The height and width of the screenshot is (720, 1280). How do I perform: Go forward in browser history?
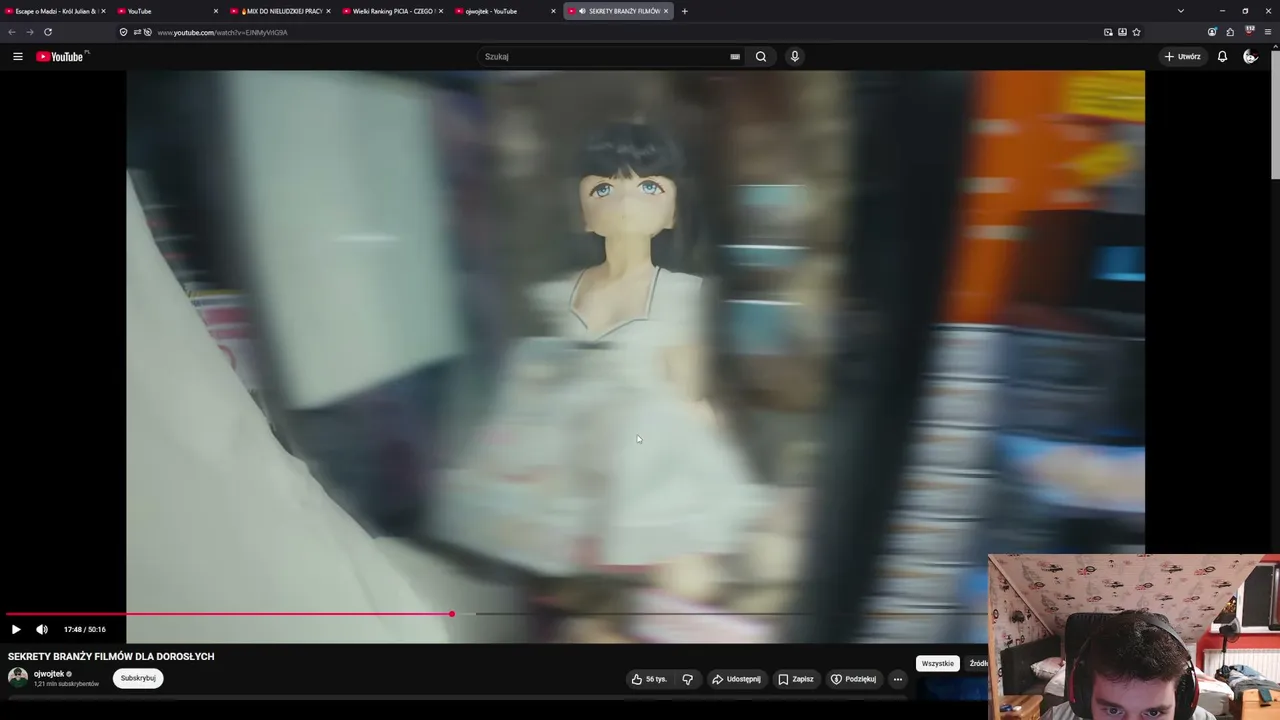[30, 32]
